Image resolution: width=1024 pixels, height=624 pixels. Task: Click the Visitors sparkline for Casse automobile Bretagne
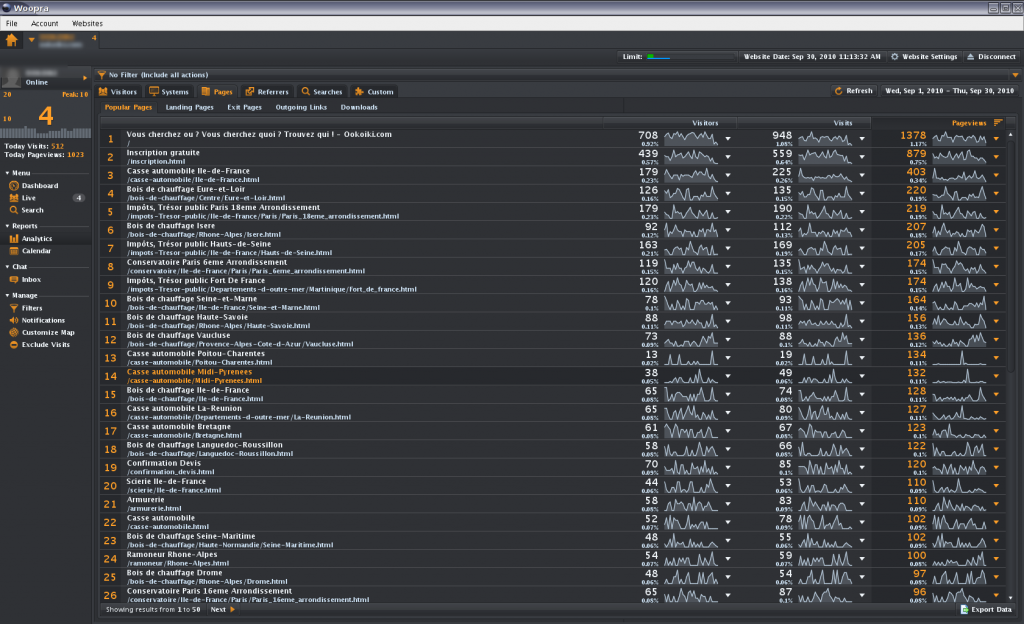[x=691, y=431]
